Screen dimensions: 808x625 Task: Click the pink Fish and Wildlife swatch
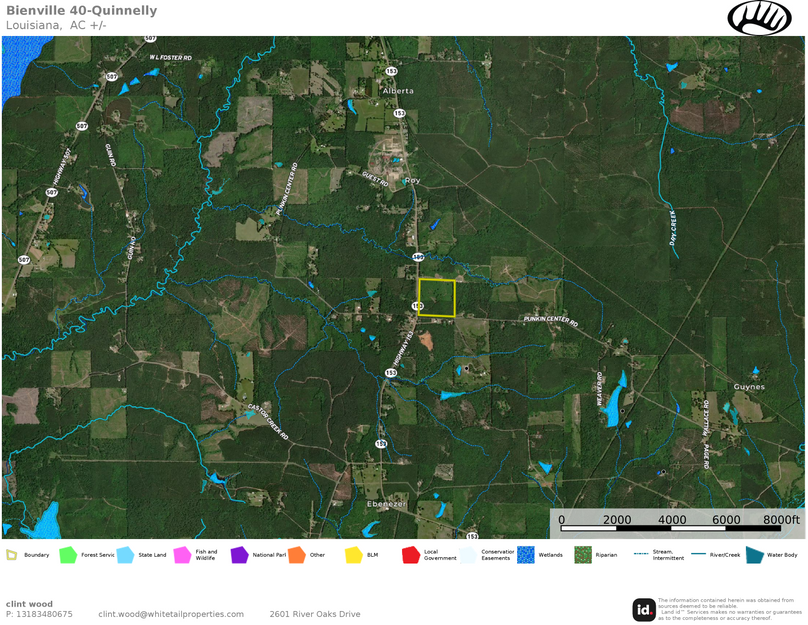pyautogui.click(x=182, y=555)
